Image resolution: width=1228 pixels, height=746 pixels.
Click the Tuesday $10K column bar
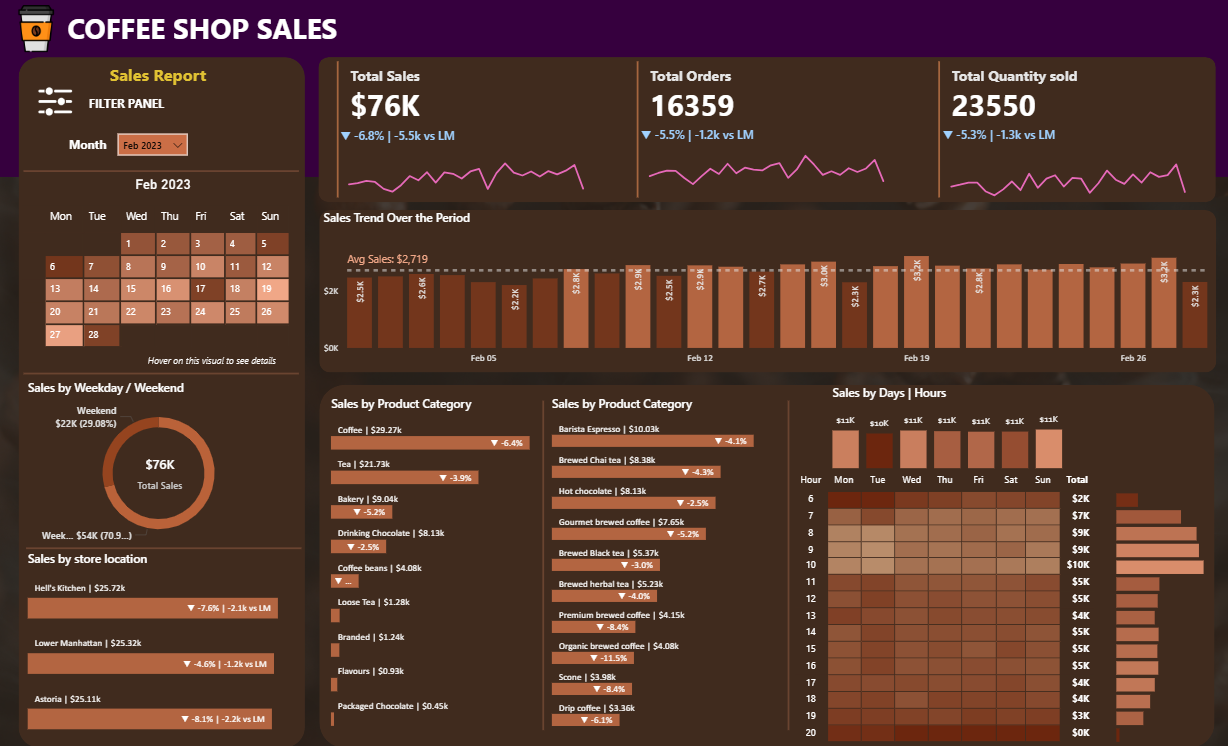[x=879, y=450]
